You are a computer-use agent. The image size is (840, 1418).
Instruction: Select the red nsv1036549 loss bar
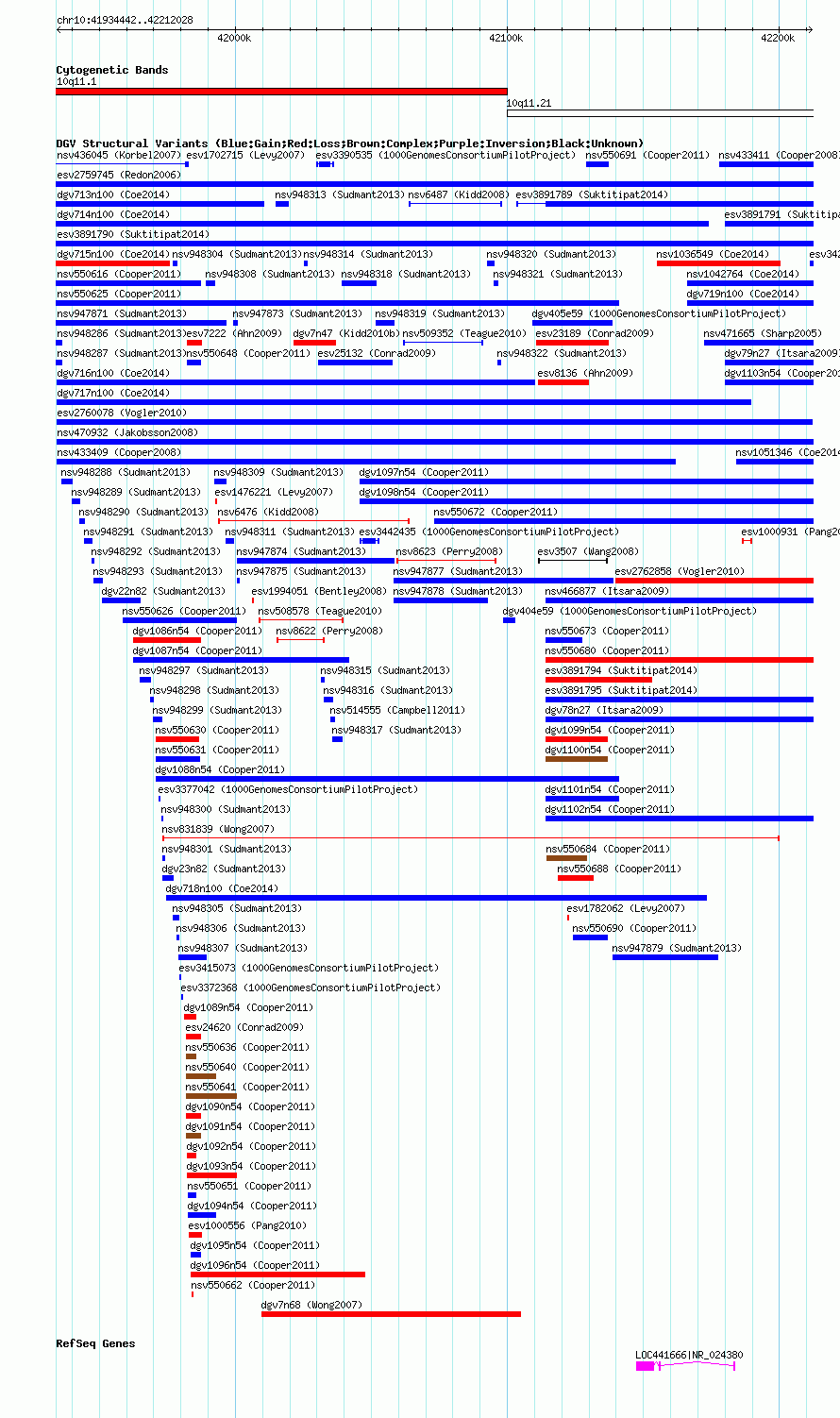coord(718,262)
